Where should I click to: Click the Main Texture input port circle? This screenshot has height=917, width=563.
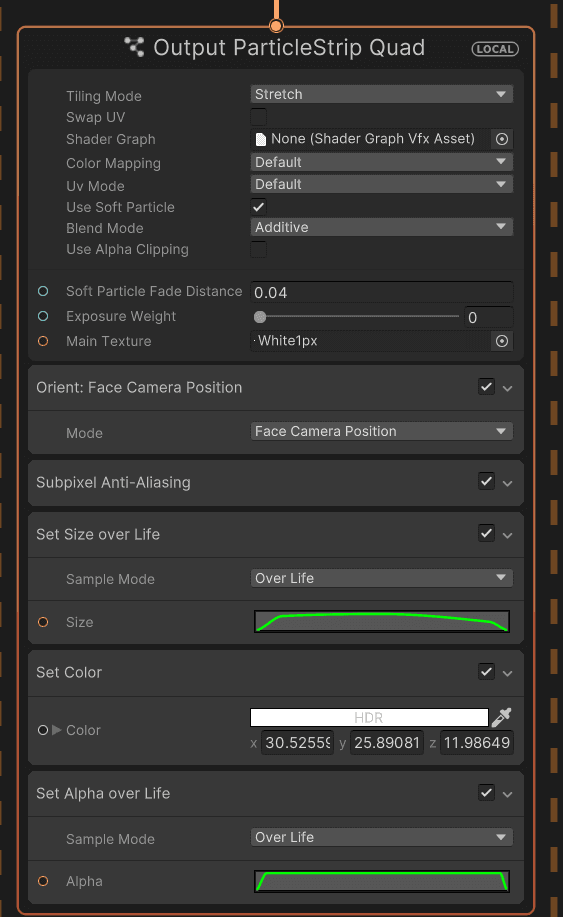(43, 341)
